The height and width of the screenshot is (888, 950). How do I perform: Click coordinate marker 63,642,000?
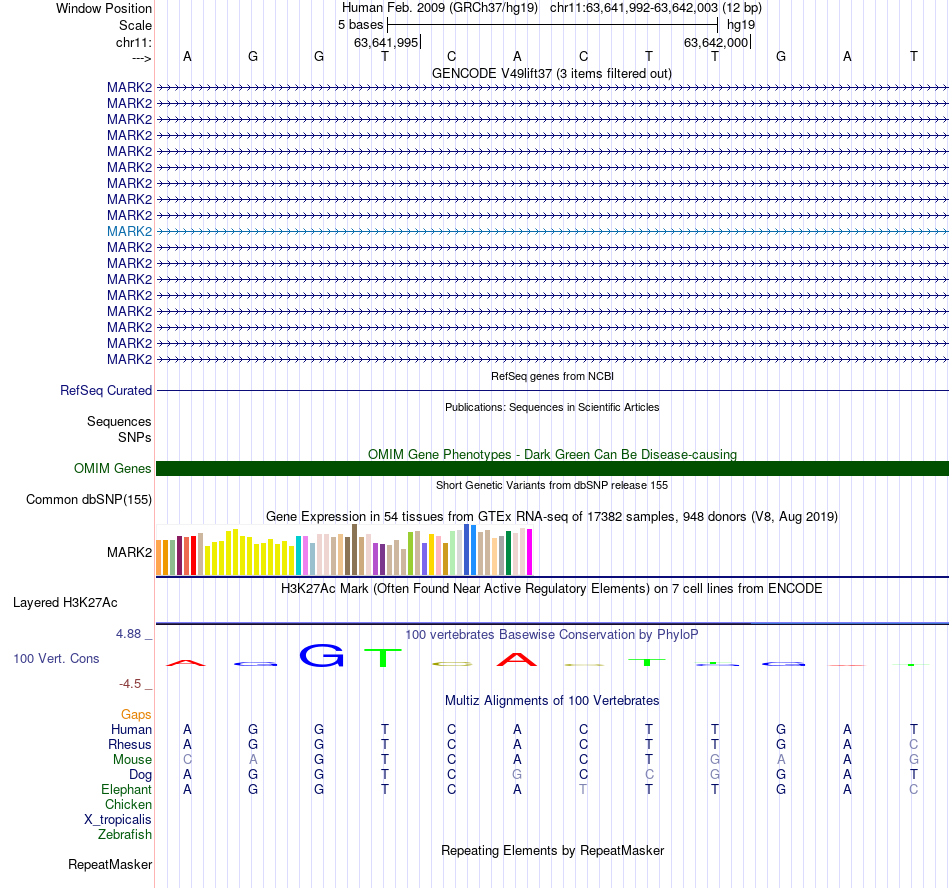tap(716, 42)
